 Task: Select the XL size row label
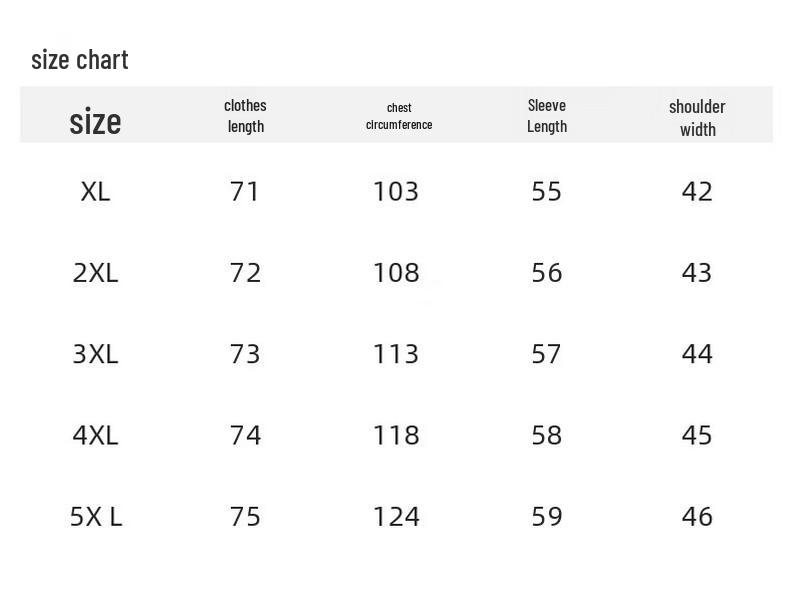pyautogui.click(x=95, y=191)
